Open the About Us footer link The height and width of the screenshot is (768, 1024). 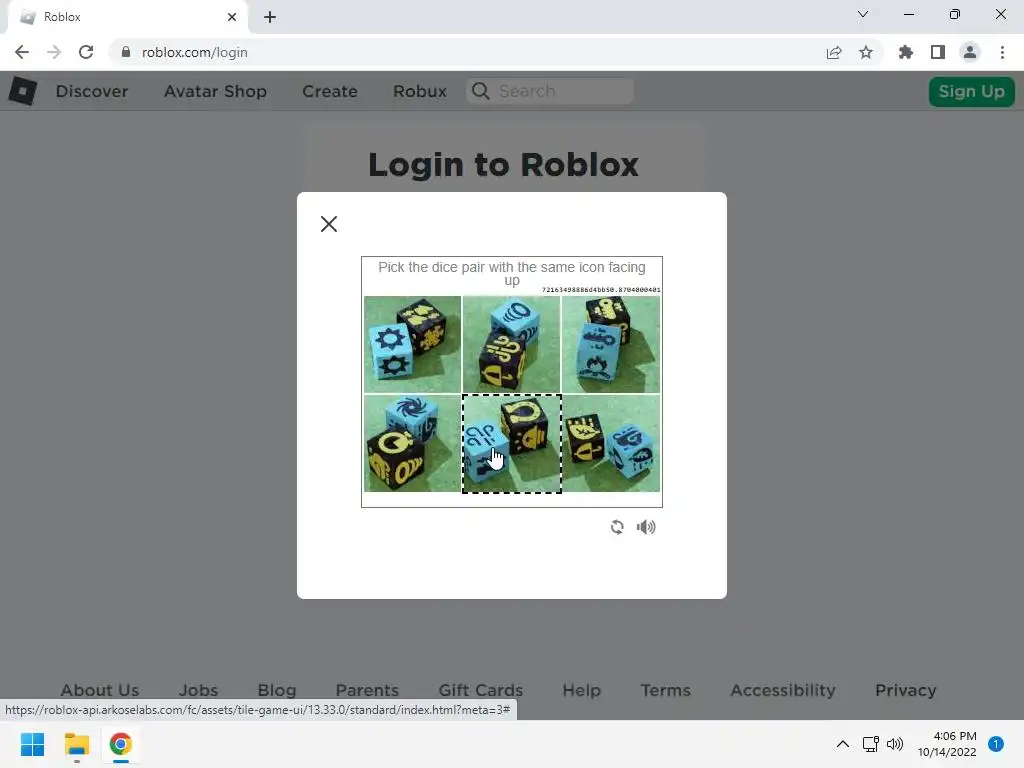point(100,690)
